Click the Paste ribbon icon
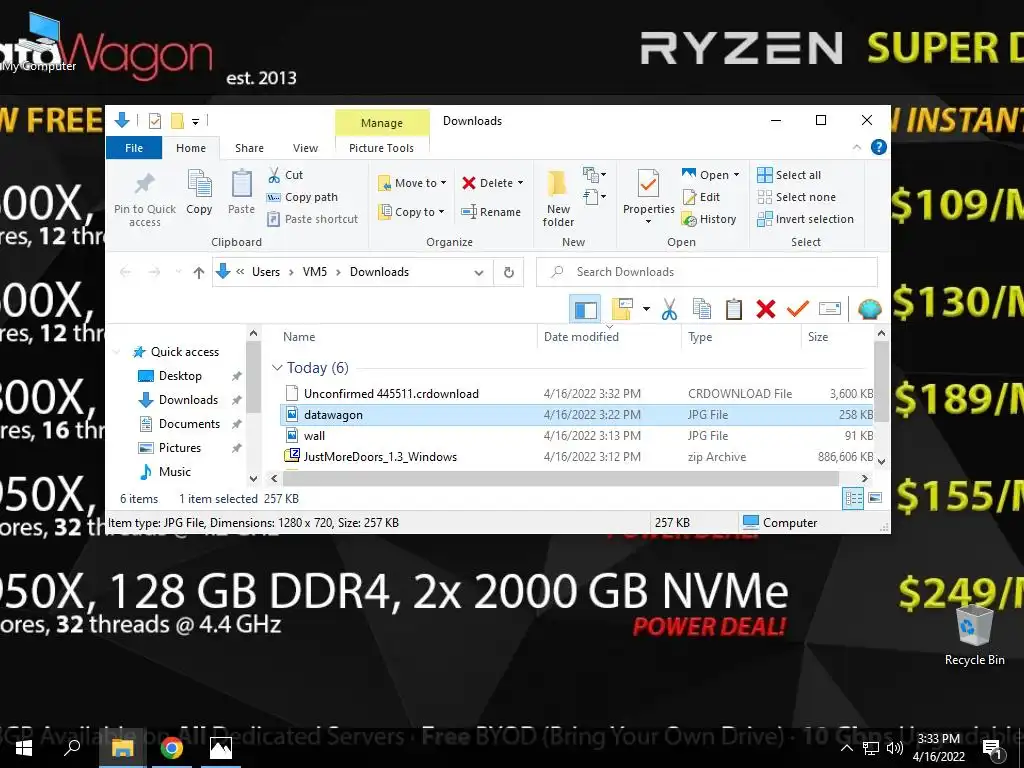The image size is (1024, 768). pyautogui.click(x=241, y=193)
